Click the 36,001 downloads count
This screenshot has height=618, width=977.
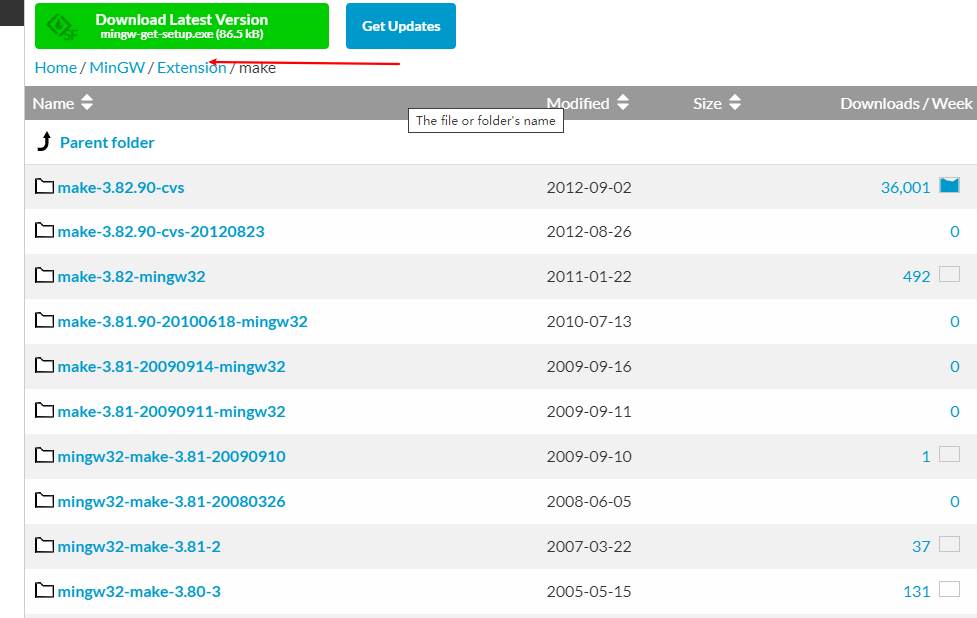click(905, 188)
